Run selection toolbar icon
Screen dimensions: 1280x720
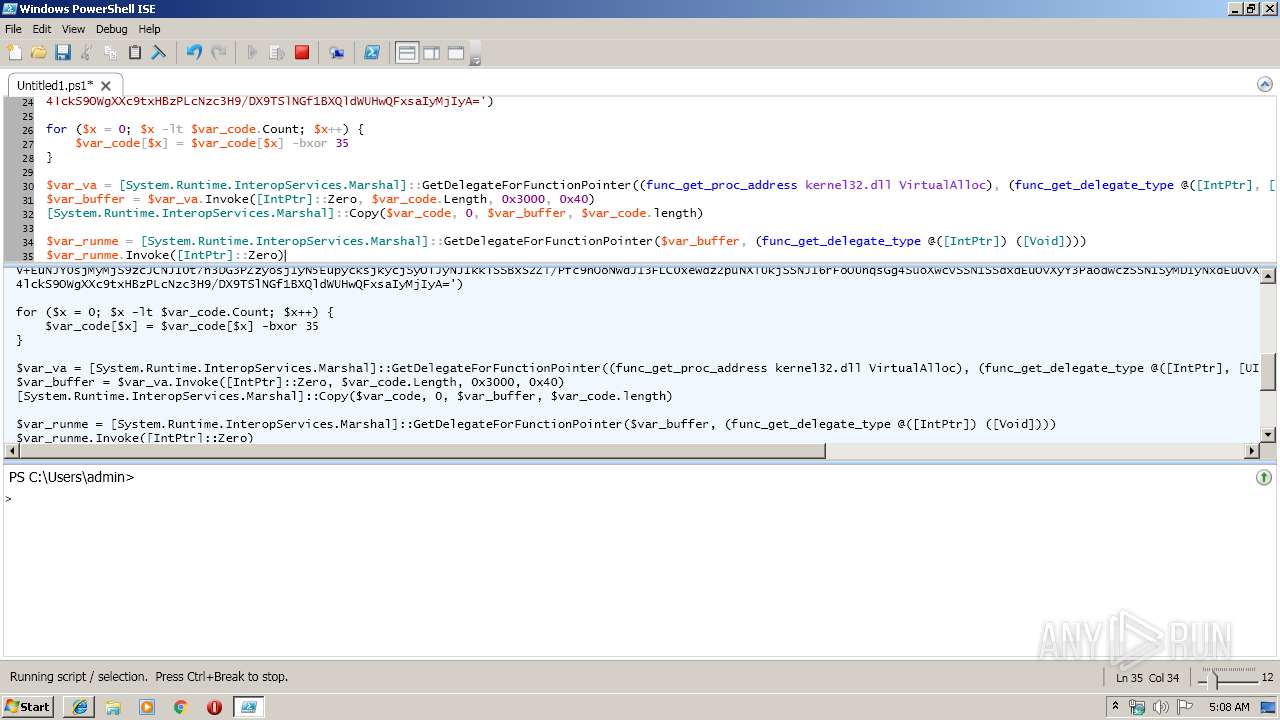pos(277,53)
